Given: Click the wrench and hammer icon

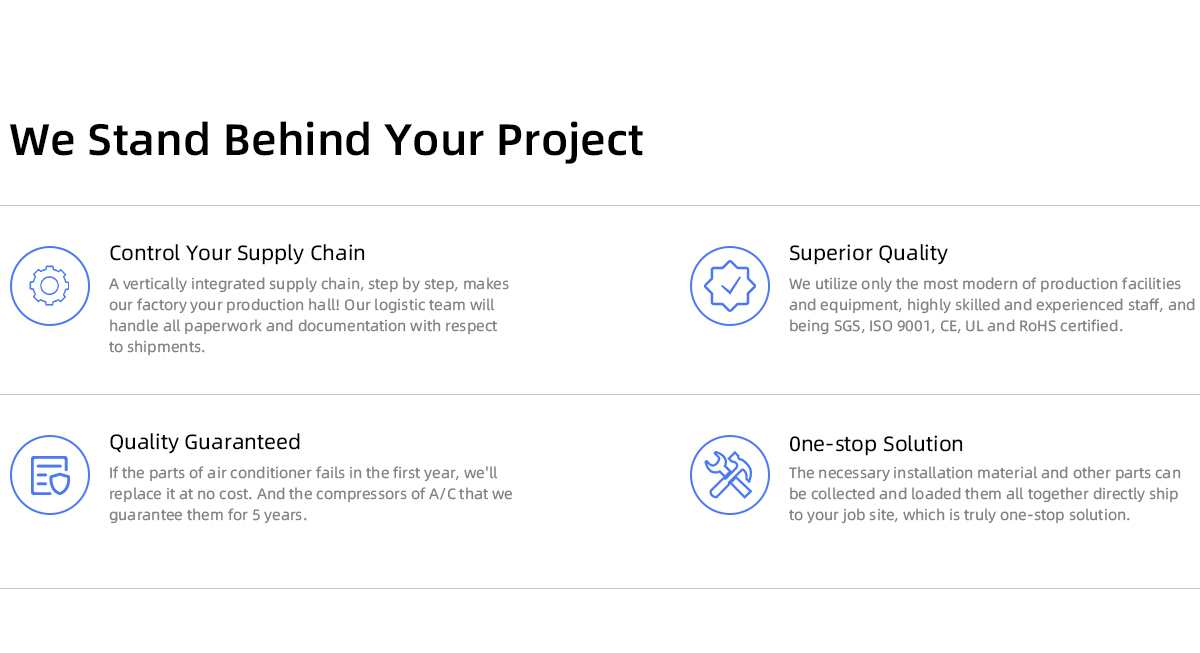Looking at the screenshot, I should click(x=730, y=475).
